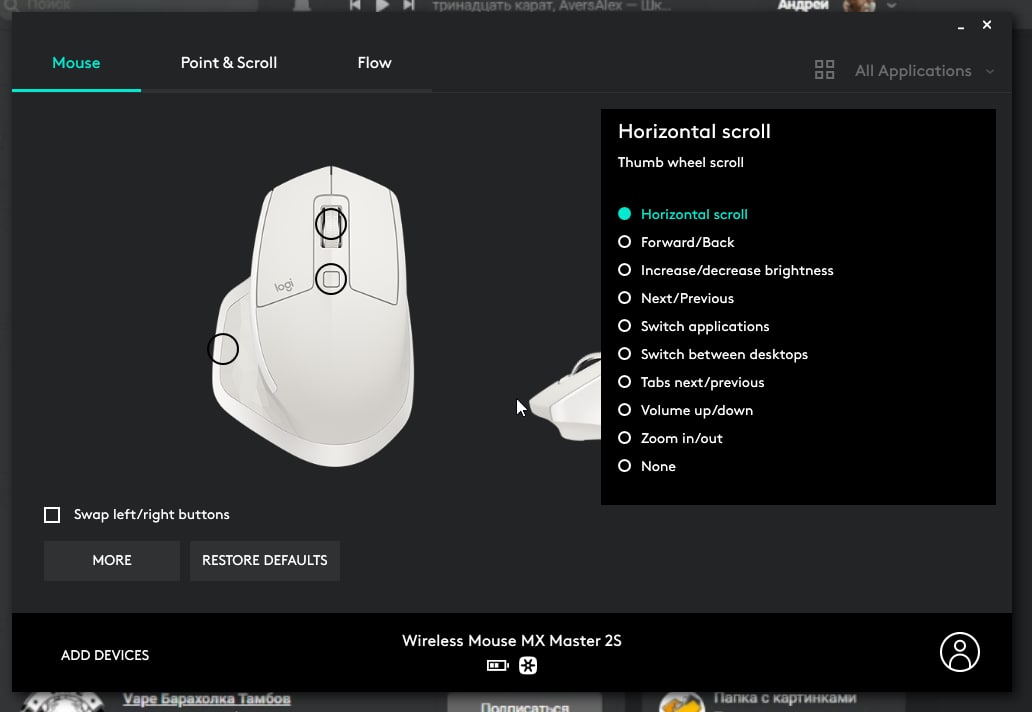
Task: Click the application grid icon
Action: [x=824, y=70]
